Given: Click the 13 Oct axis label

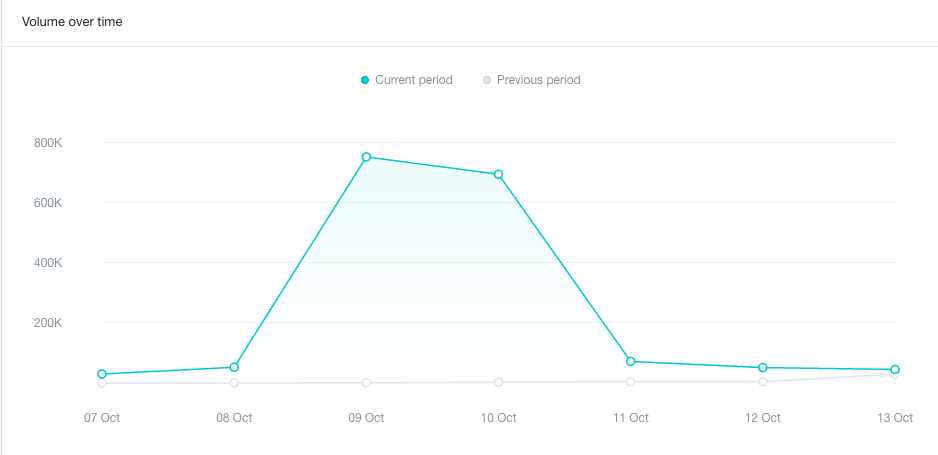Looking at the screenshot, I should [x=895, y=418].
